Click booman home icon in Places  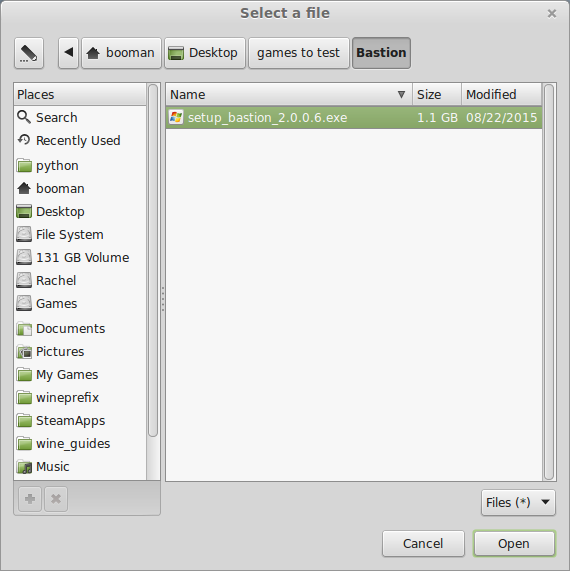pos(24,188)
